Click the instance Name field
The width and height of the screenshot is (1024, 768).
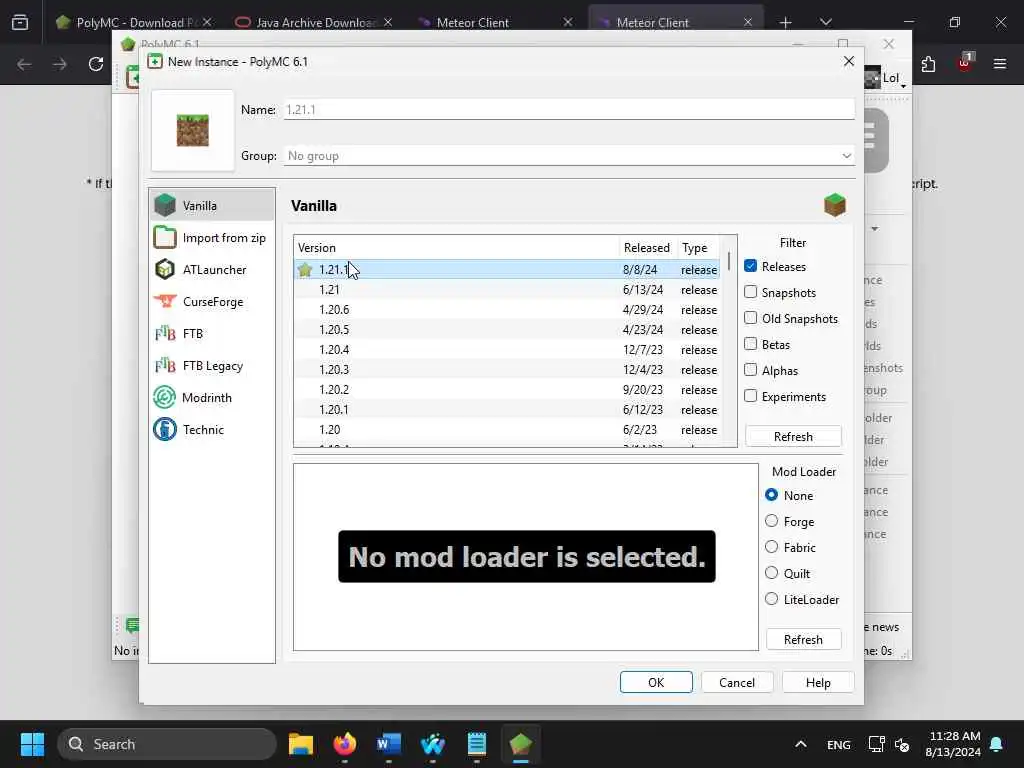[x=569, y=110]
